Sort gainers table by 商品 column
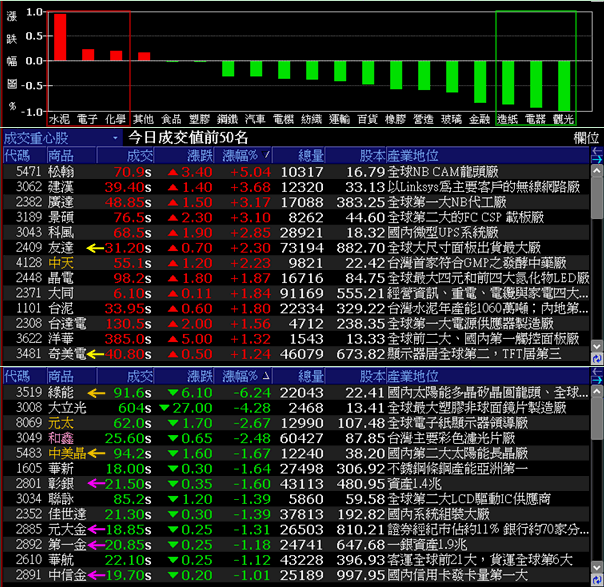This screenshot has width=604, height=587. [x=71, y=156]
